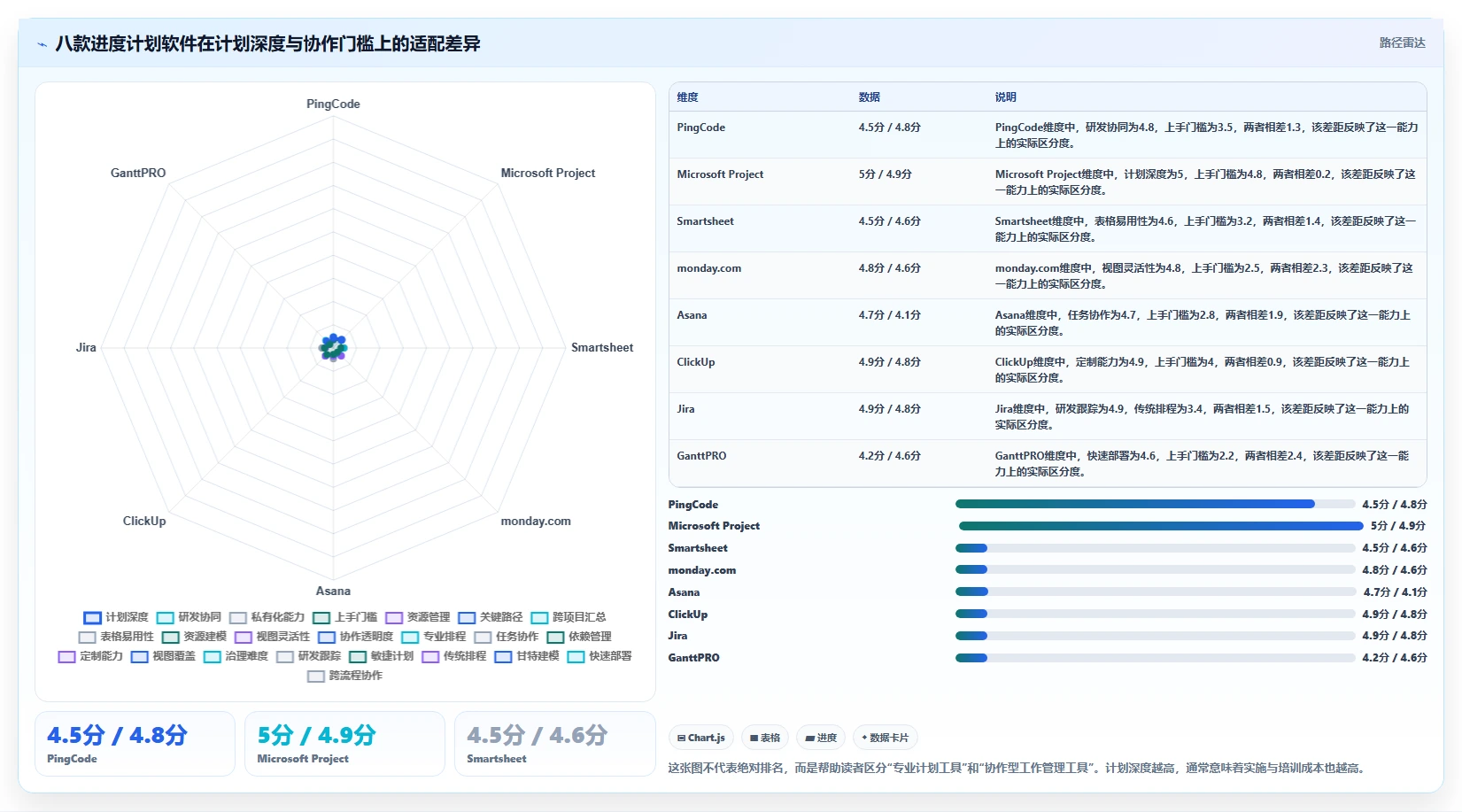Open the 进度 tab
This screenshot has height=812, width=1462.
820,738
